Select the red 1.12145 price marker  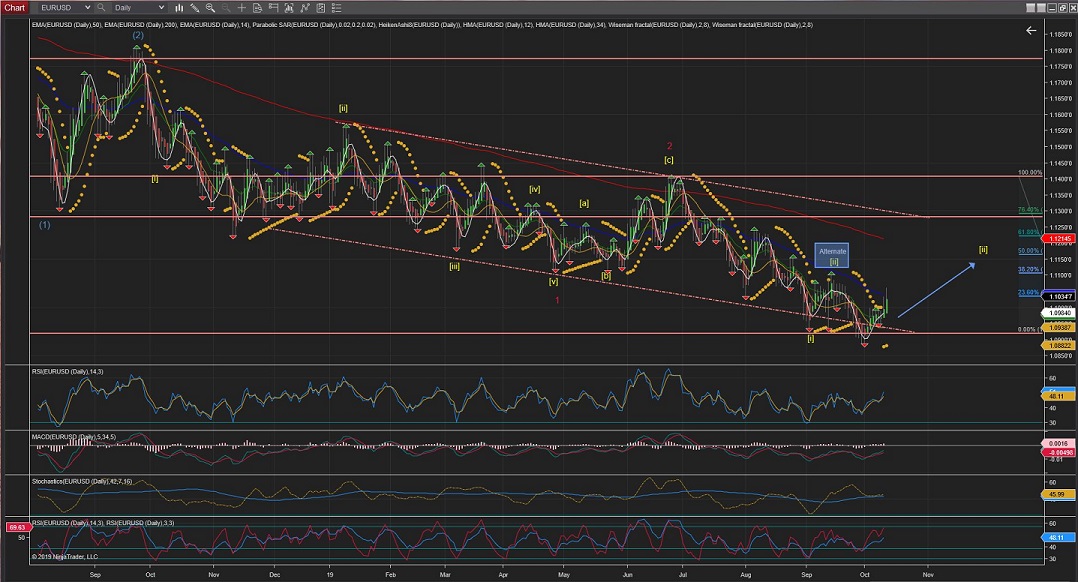[1059, 238]
